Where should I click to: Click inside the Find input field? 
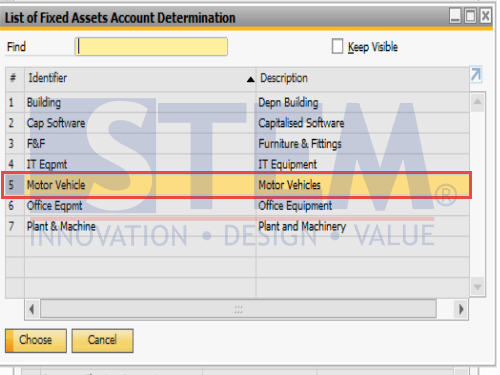(151, 46)
